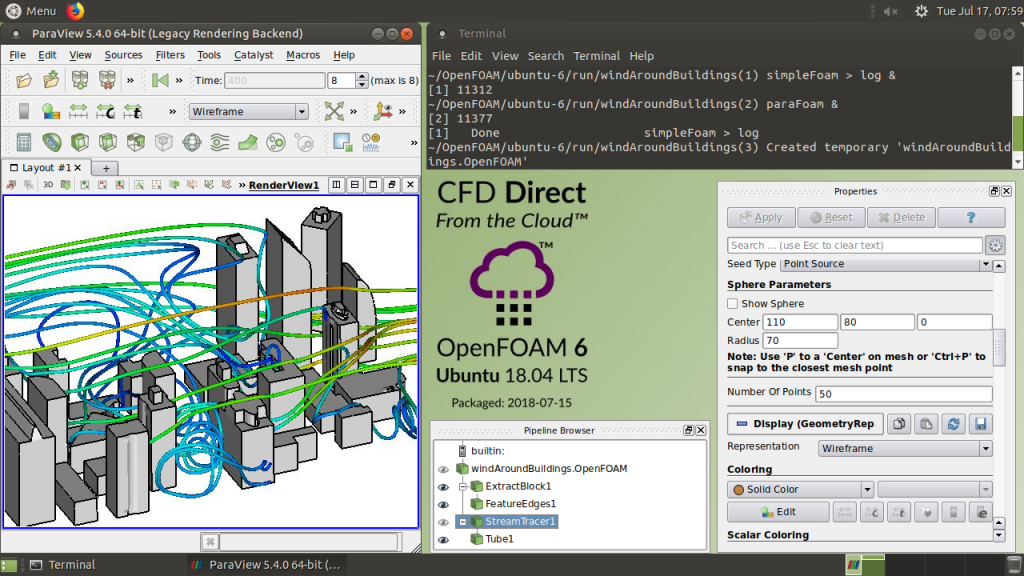Save display properties as default icon

point(980,424)
